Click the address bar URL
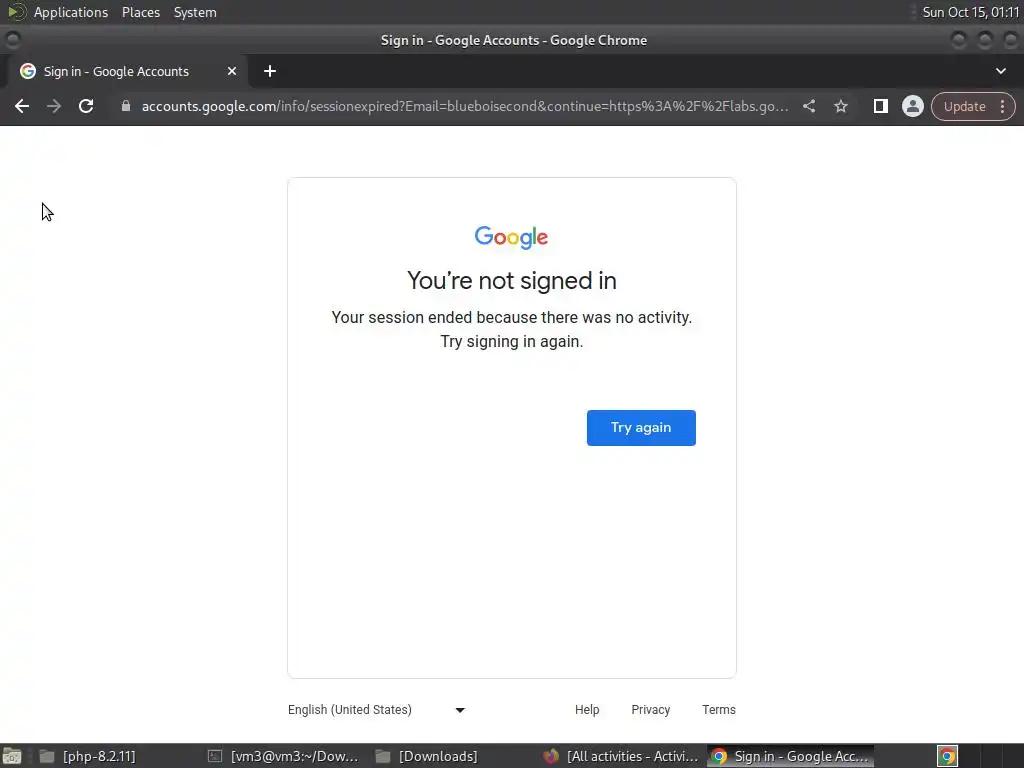This screenshot has height=768, width=1024. pyautogui.click(x=464, y=106)
